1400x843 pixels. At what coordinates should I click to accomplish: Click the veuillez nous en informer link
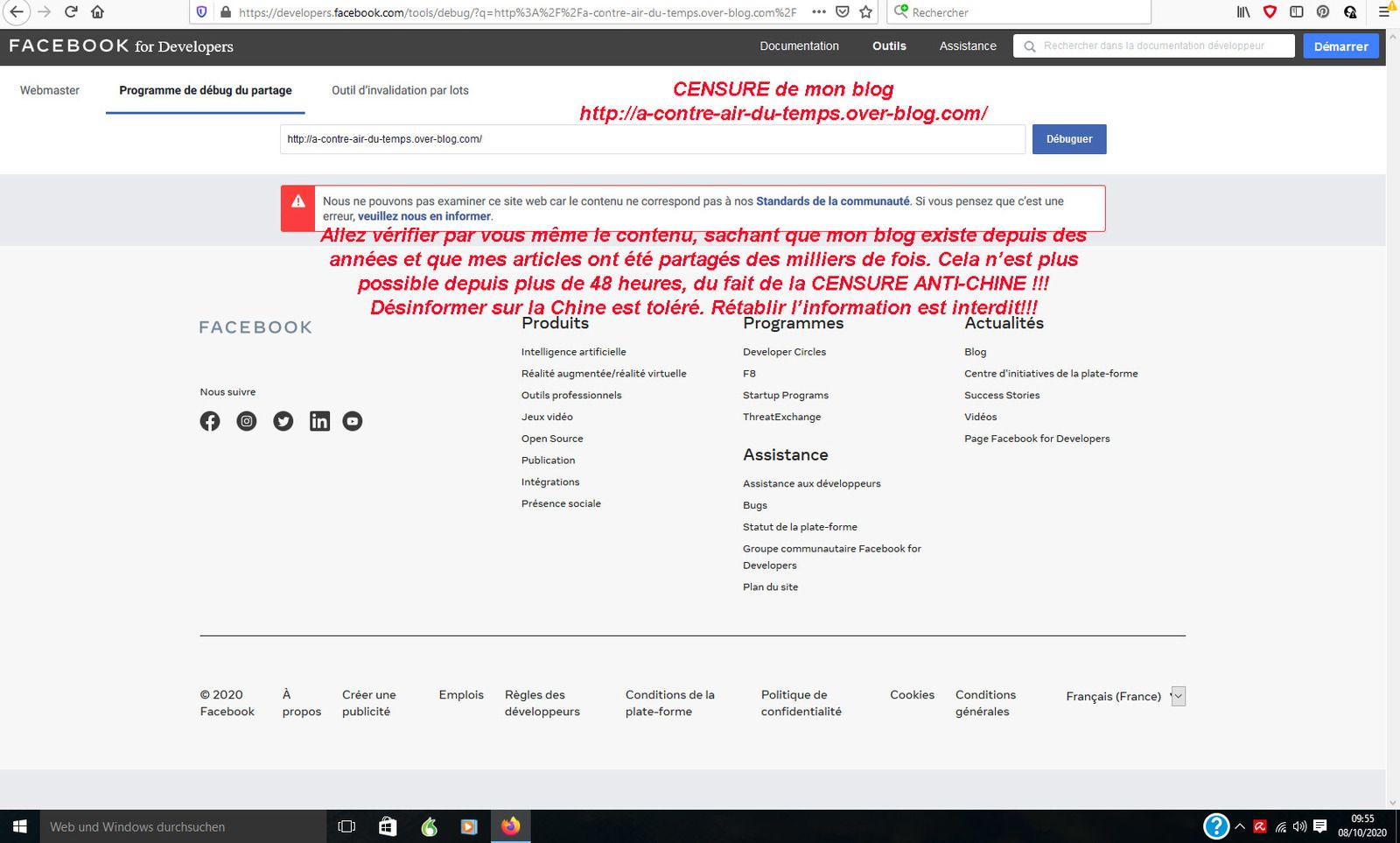(x=424, y=216)
